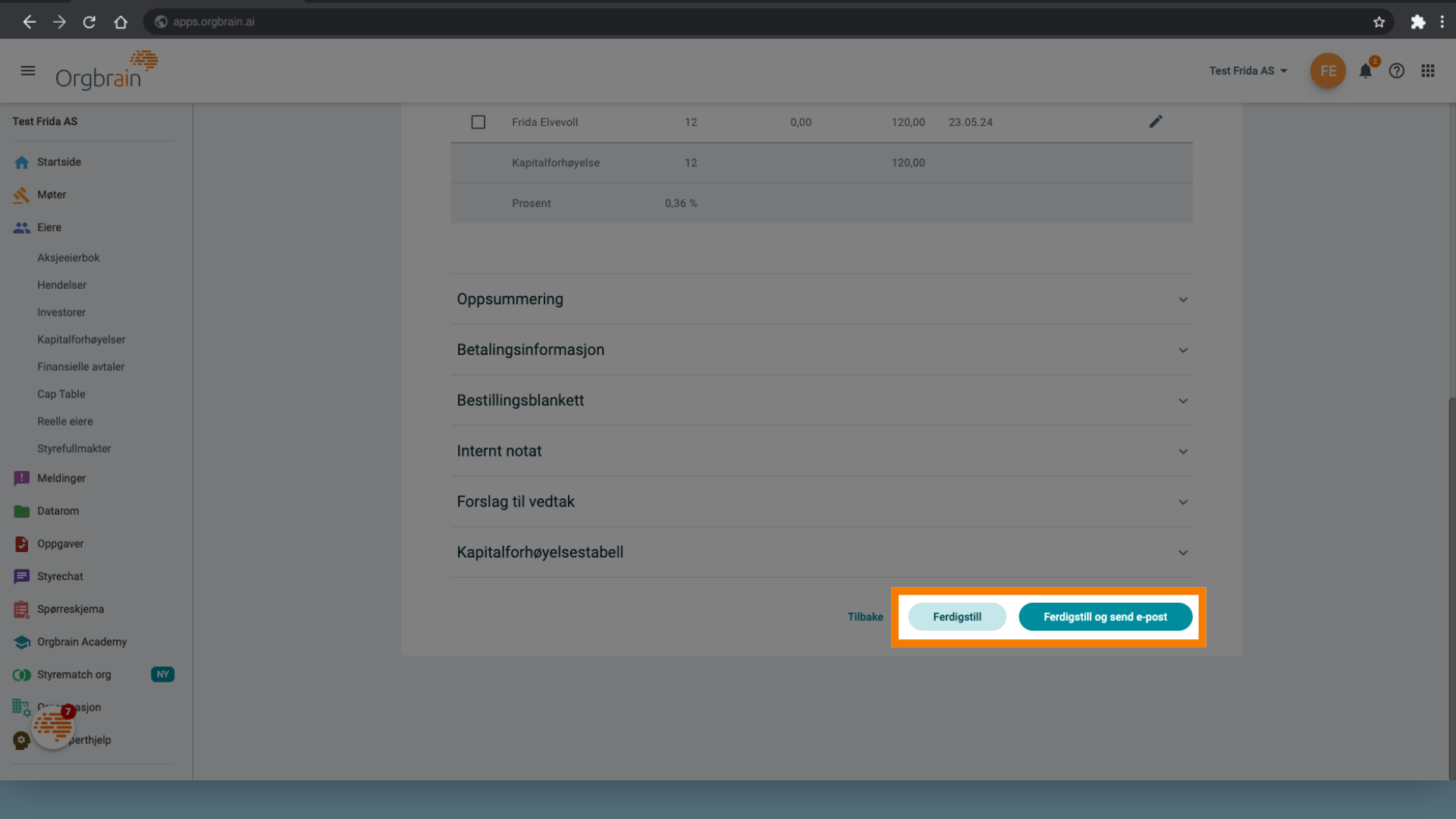Viewport: 1456px width, 819px height.
Task: Edit Frida Elvevoll row with pencil icon
Action: click(x=1156, y=121)
